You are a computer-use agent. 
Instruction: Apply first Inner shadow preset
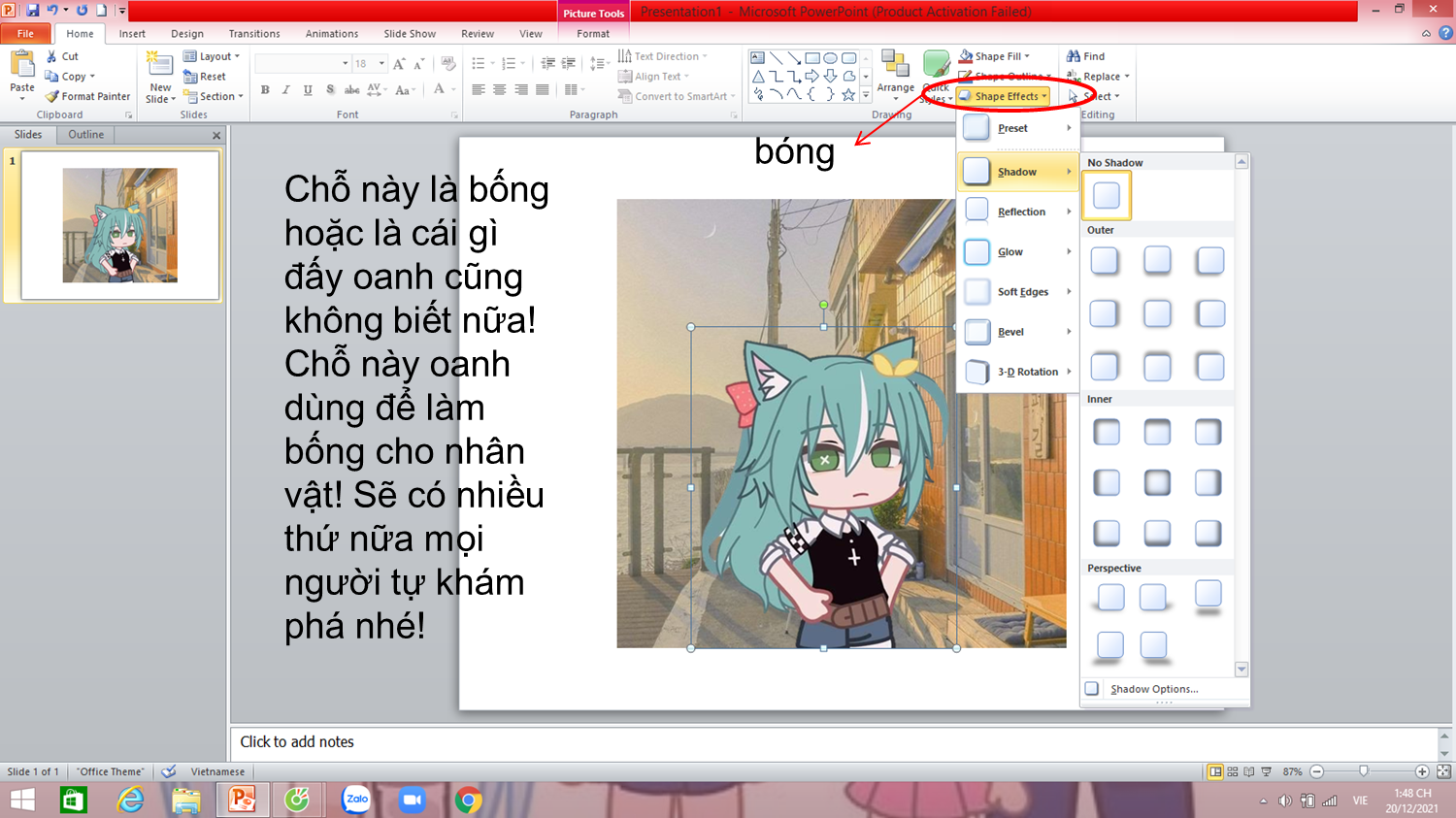(1107, 432)
